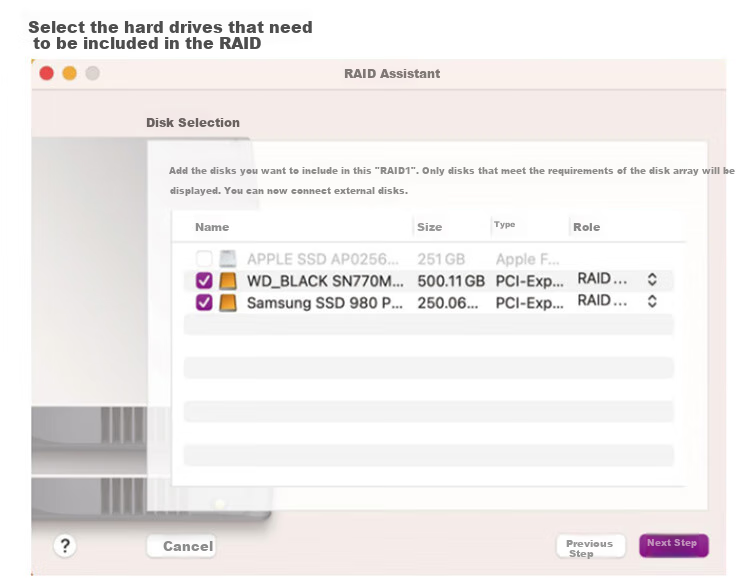Click the Samsung SSD 980 orange drive icon
This screenshot has height=582, width=750.
228,303
